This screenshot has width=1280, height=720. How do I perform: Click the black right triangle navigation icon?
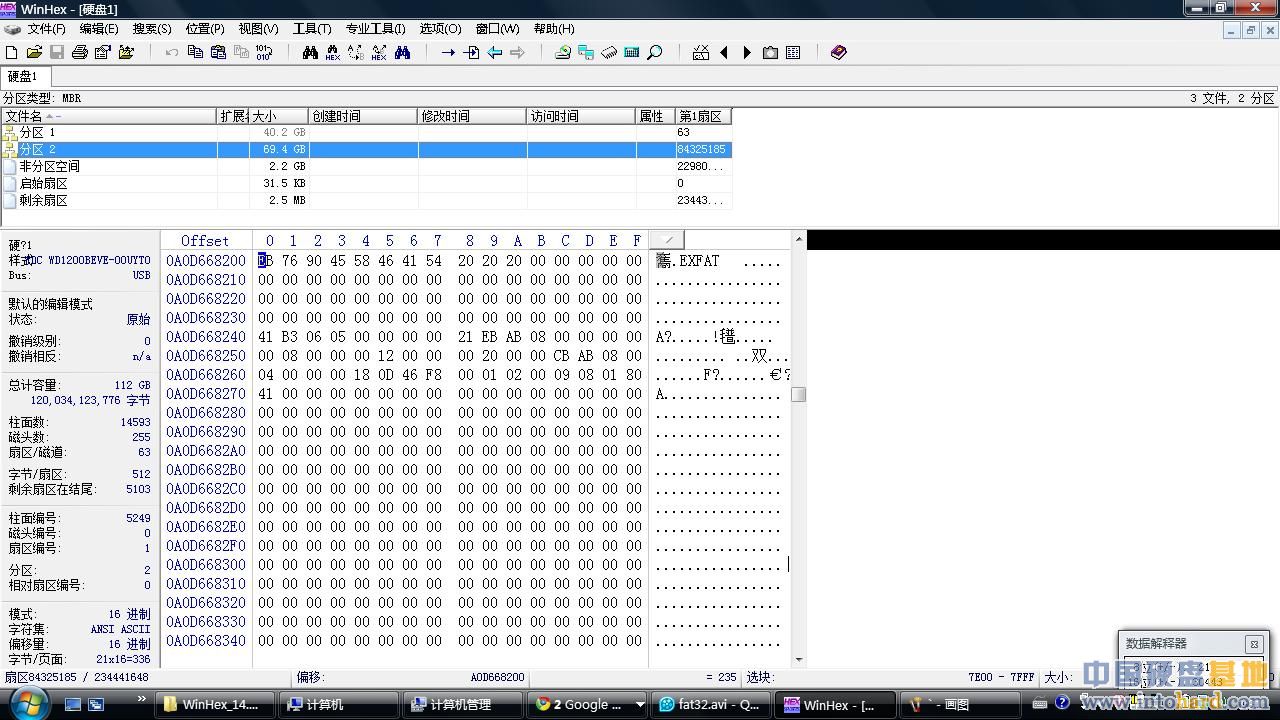pos(747,52)
